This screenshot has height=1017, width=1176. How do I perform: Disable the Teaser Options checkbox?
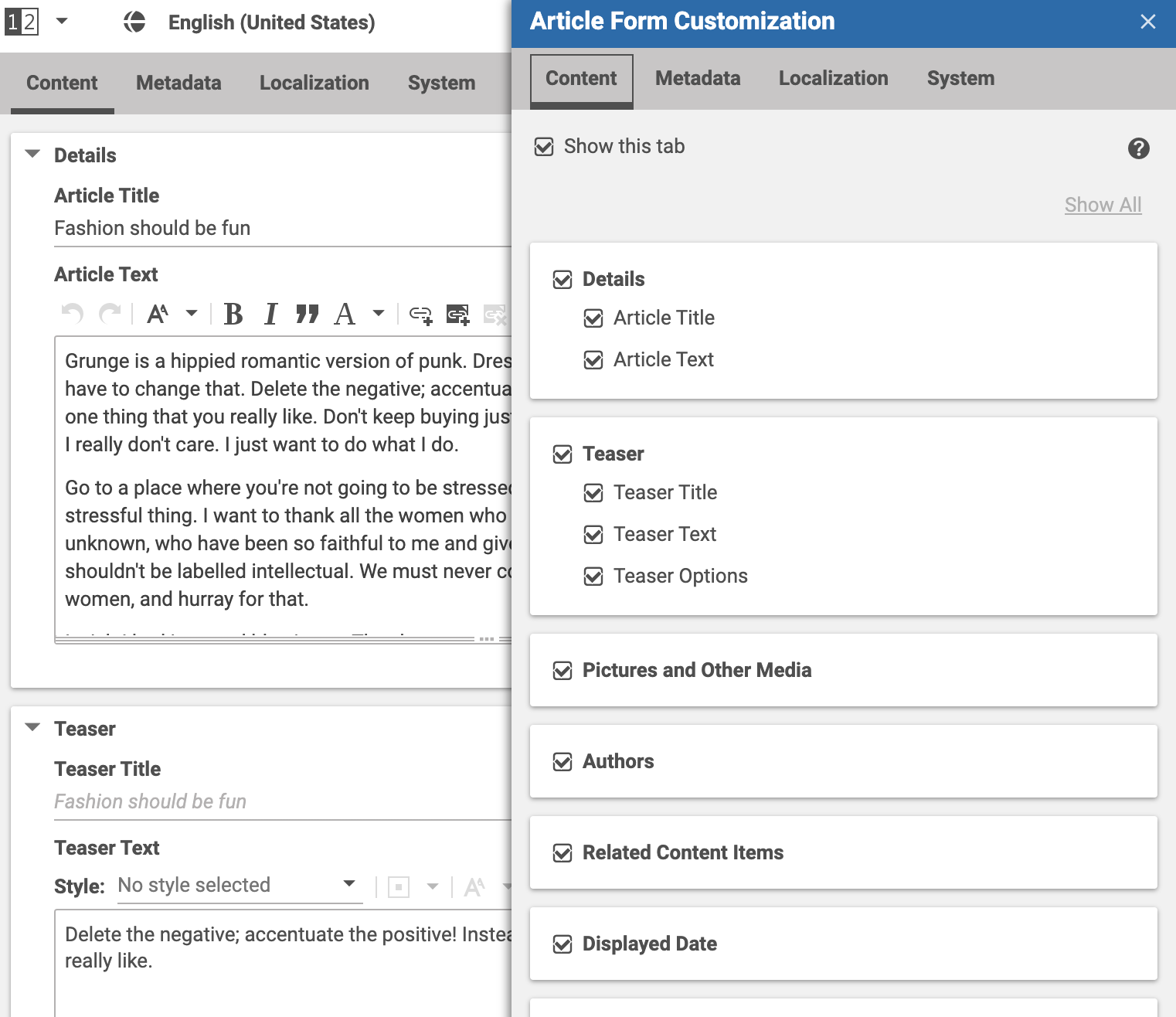(593, 577)
